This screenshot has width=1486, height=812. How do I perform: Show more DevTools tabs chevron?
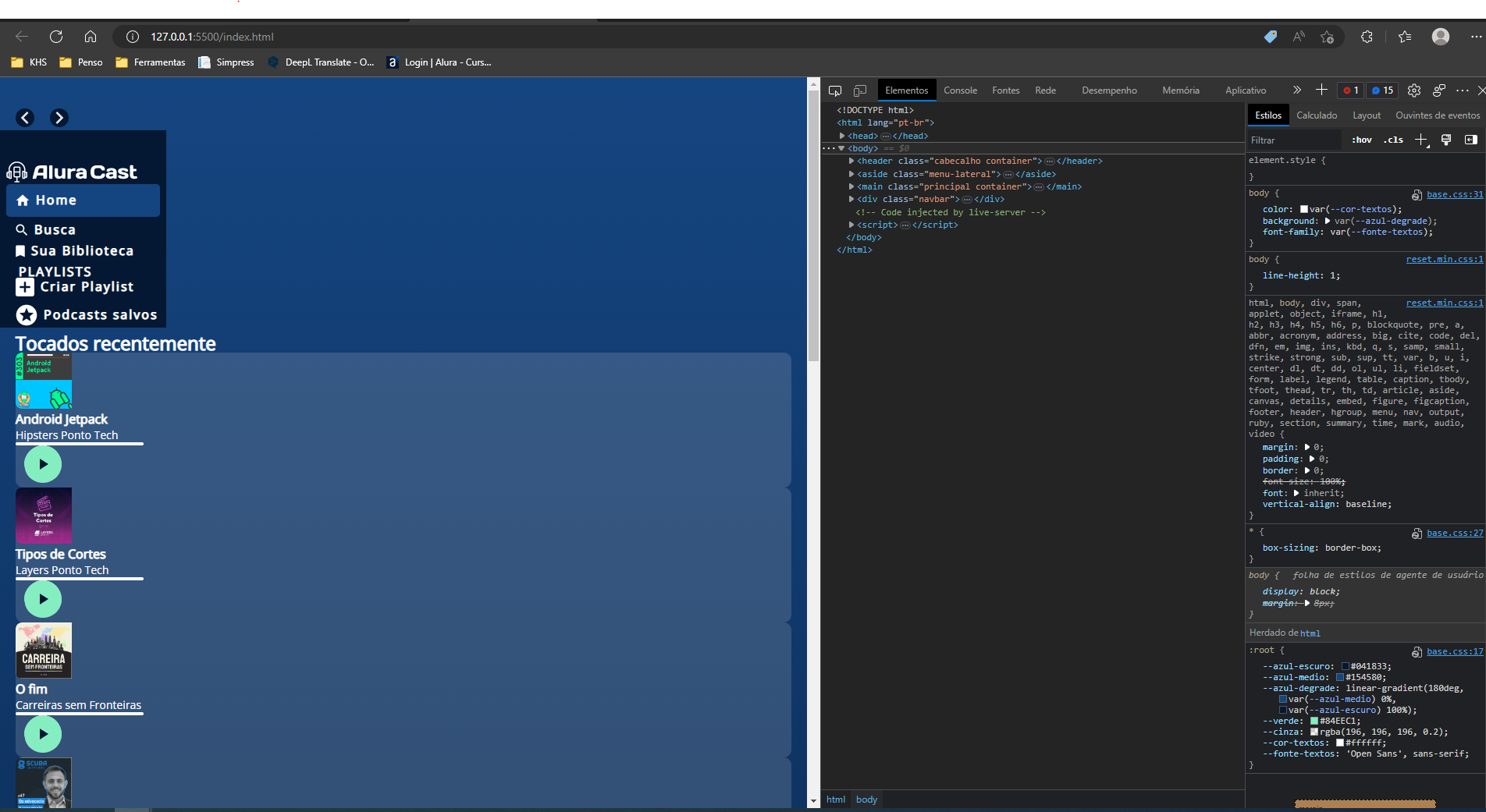pyautogui.click(x=1297, y=90)
